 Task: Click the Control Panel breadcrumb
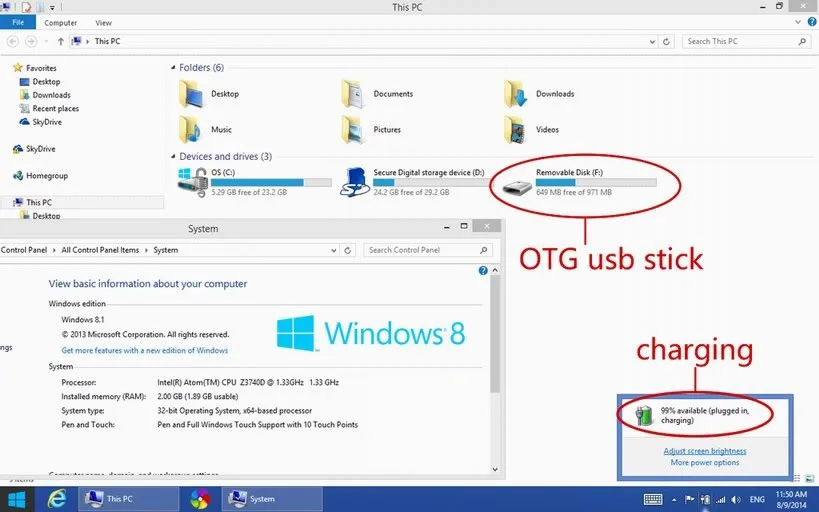[x=24, y=250]
